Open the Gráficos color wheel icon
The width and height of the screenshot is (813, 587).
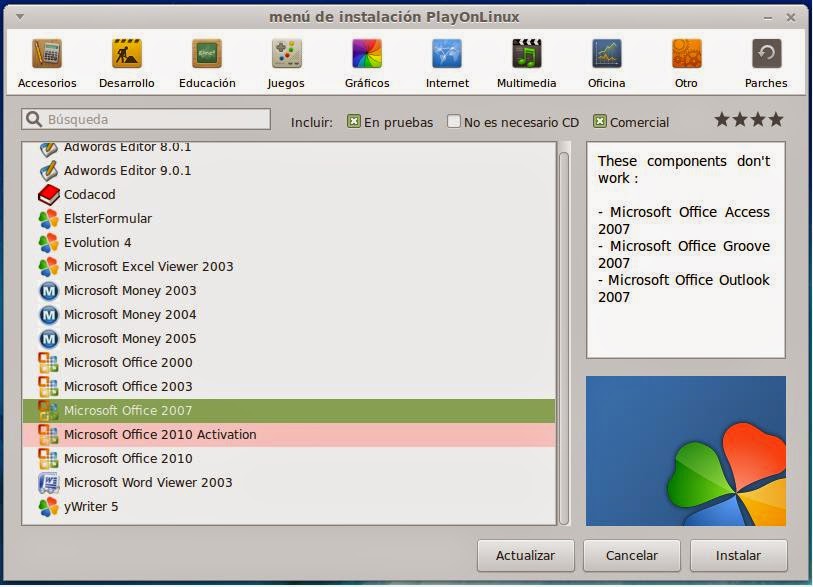367,53
